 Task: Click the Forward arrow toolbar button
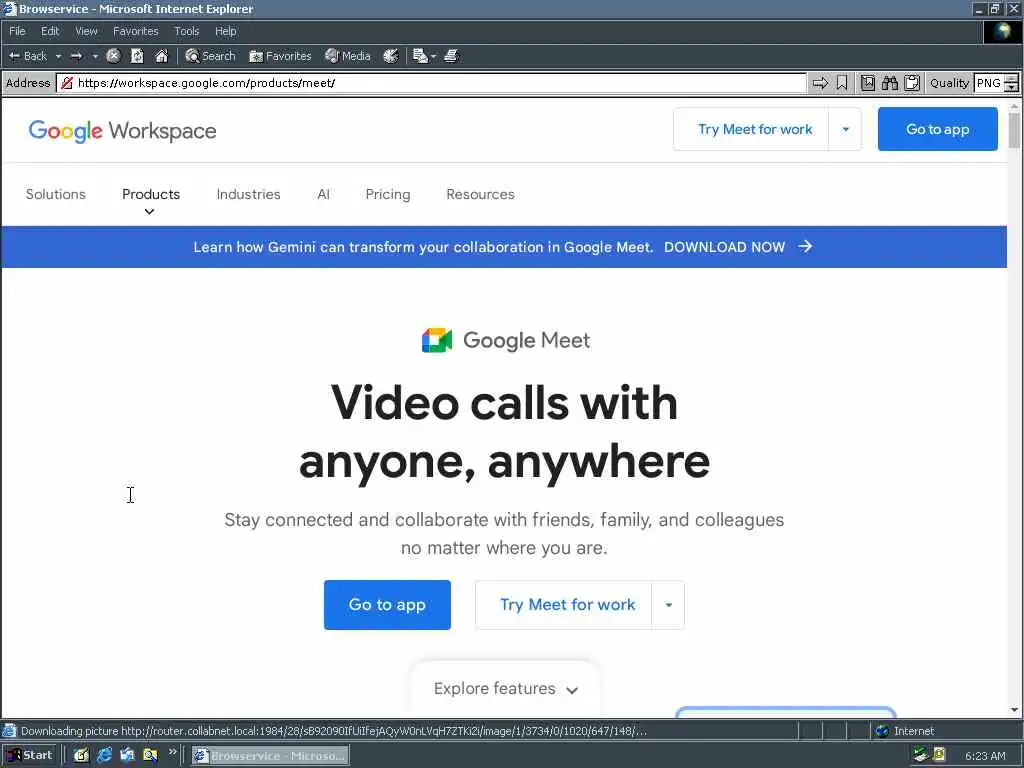point(76,56)
